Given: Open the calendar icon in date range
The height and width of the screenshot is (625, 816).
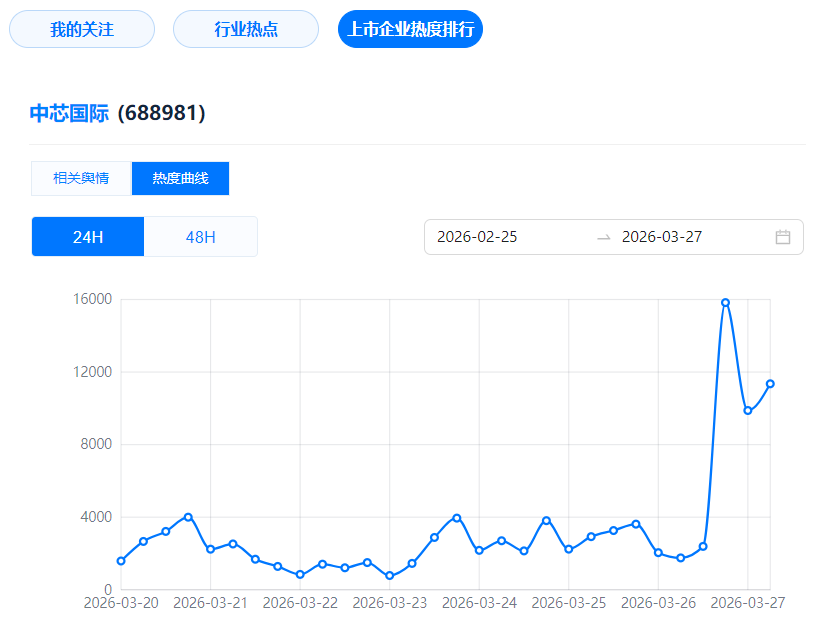Looking at the screenshot, I should click(783, 237).
